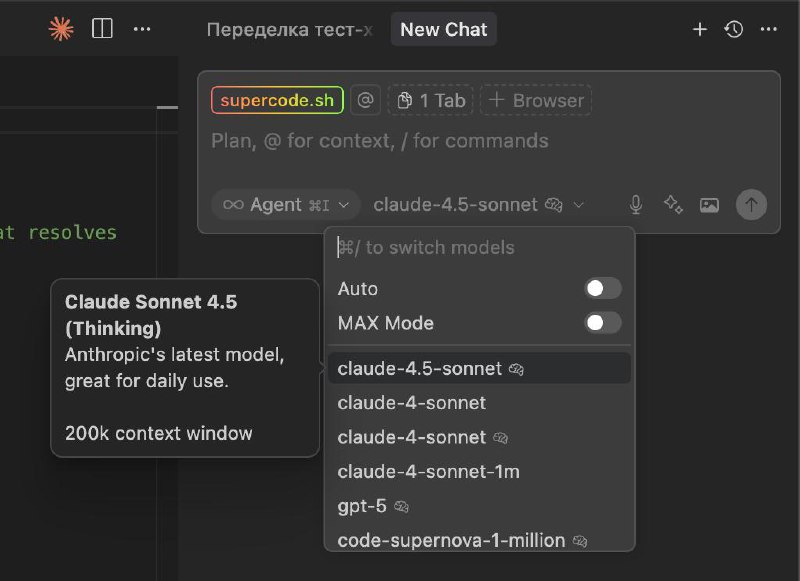Turn on MAX Mode toggle

[603, 323]
